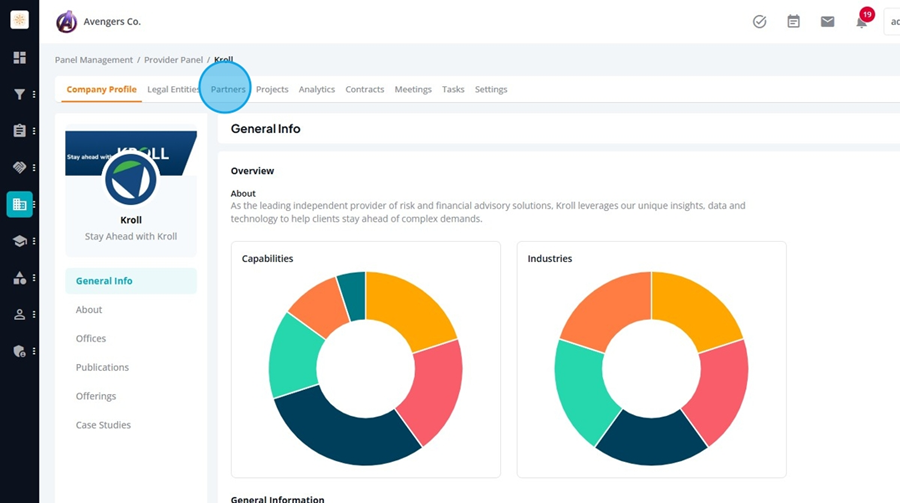This screenshot has height=503, width=900.
Task: Open the clipboard icon in sidebar
Action: tap(20, 131)
